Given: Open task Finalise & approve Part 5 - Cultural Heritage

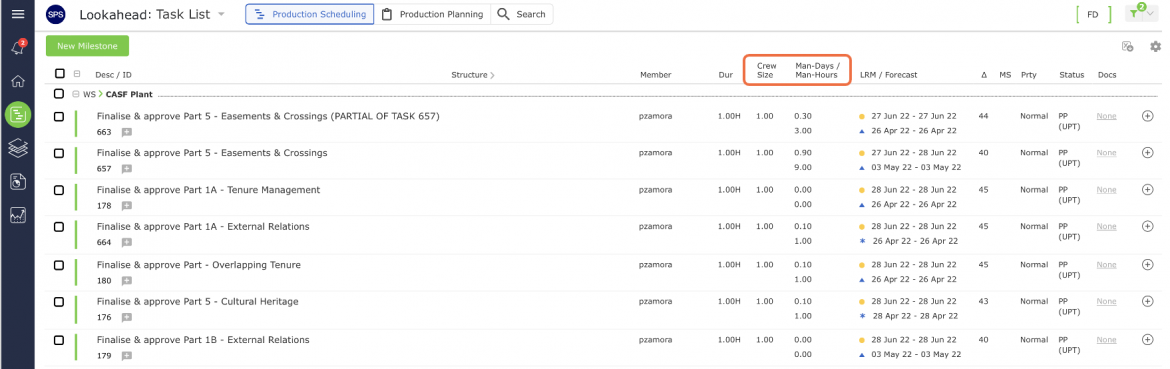Looking at the screenshot, I should point(198,302).
